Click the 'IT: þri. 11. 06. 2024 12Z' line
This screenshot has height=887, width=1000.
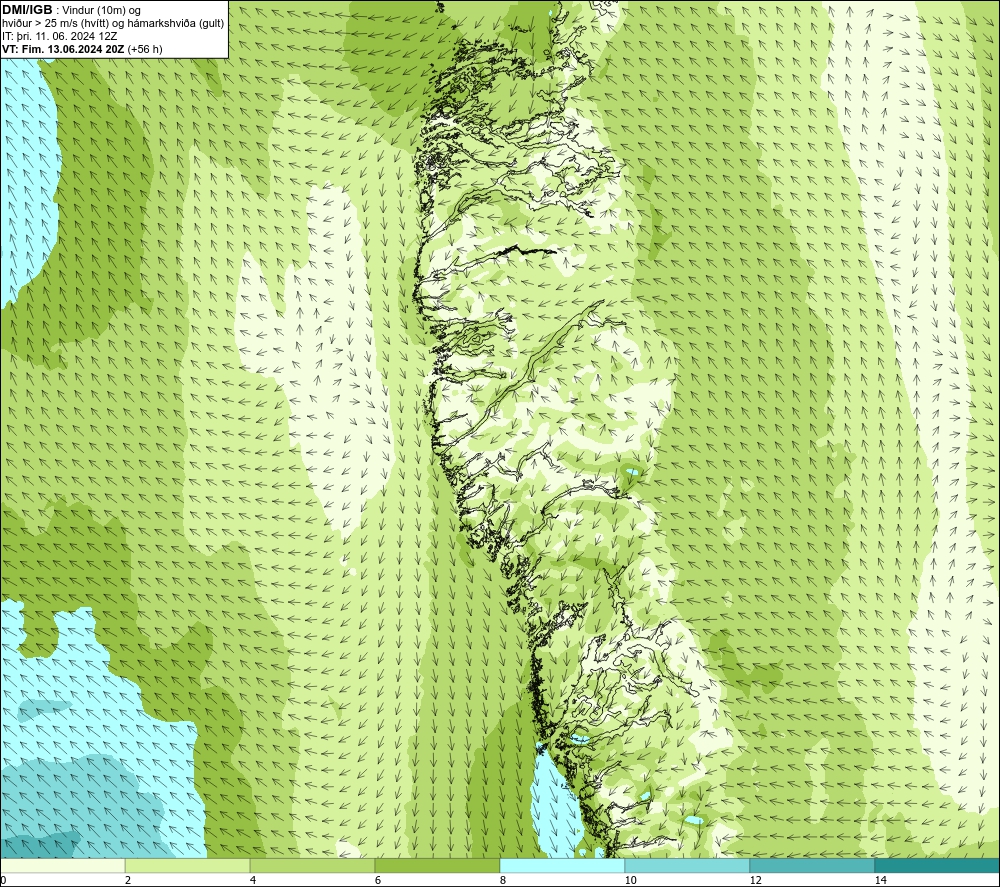59,36
